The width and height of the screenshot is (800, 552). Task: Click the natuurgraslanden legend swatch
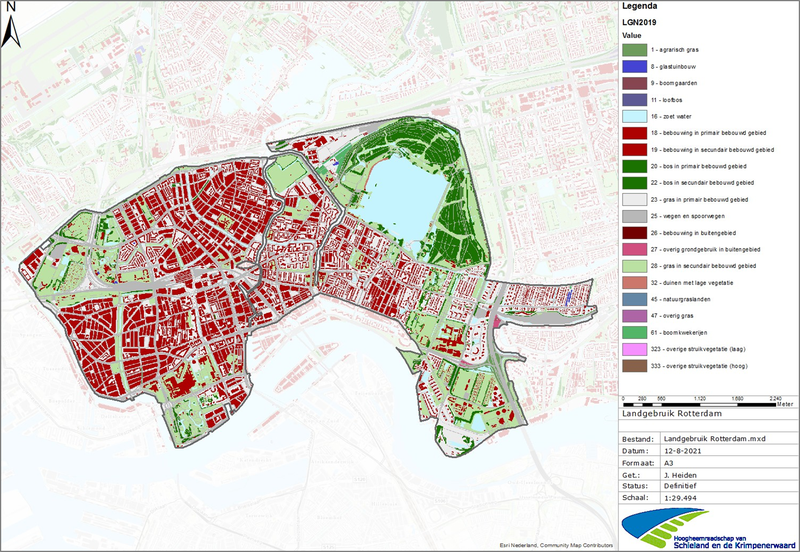click(635, 299)
